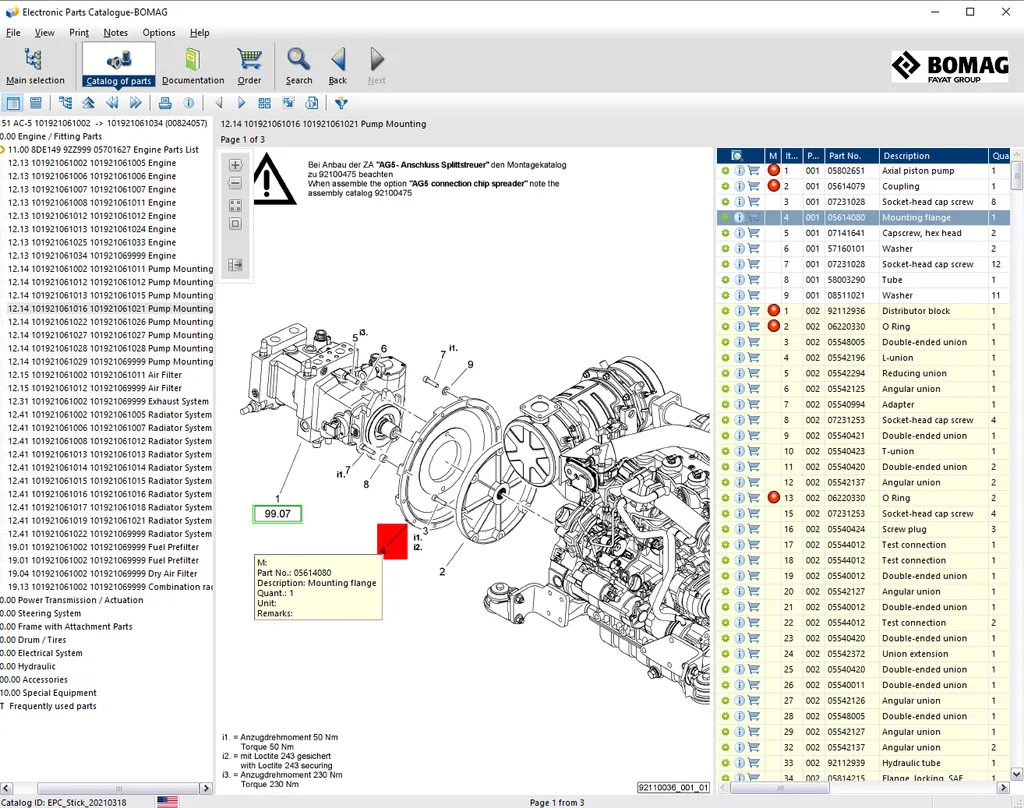1024x808 pixels.
Task: Open the Notes menu
Action: [115, 33]
